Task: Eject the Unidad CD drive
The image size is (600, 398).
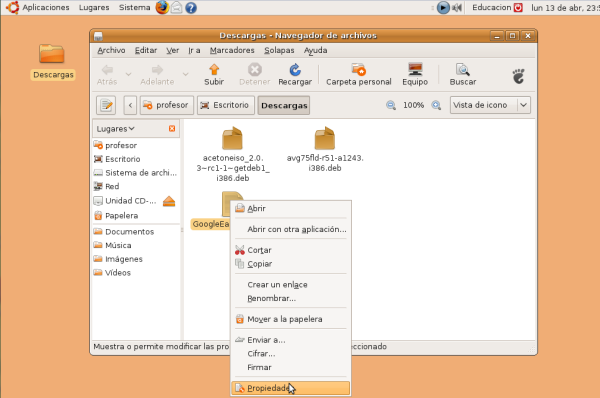Action: [x=169, y=201]
